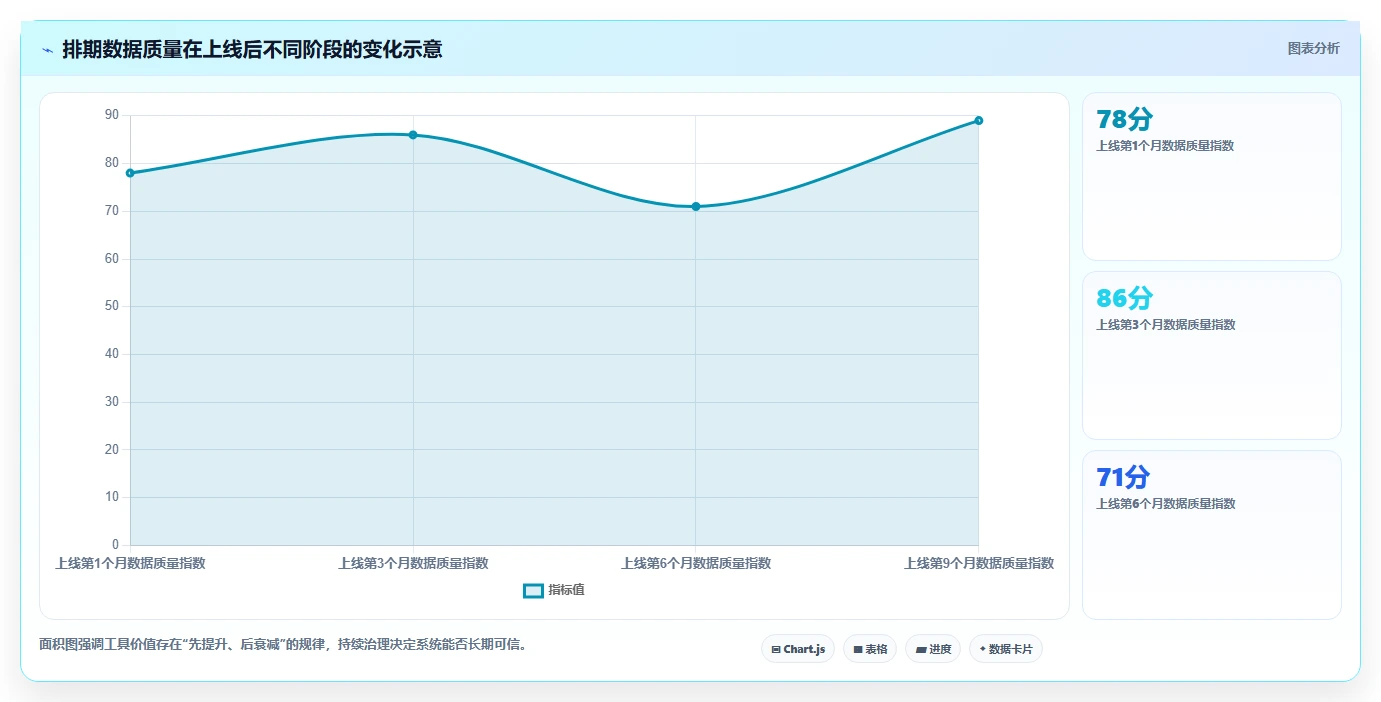Click the 数据卡片 tag
Image resolution: width=1381 pixels, height=702 pixels.
[1006, 649]
